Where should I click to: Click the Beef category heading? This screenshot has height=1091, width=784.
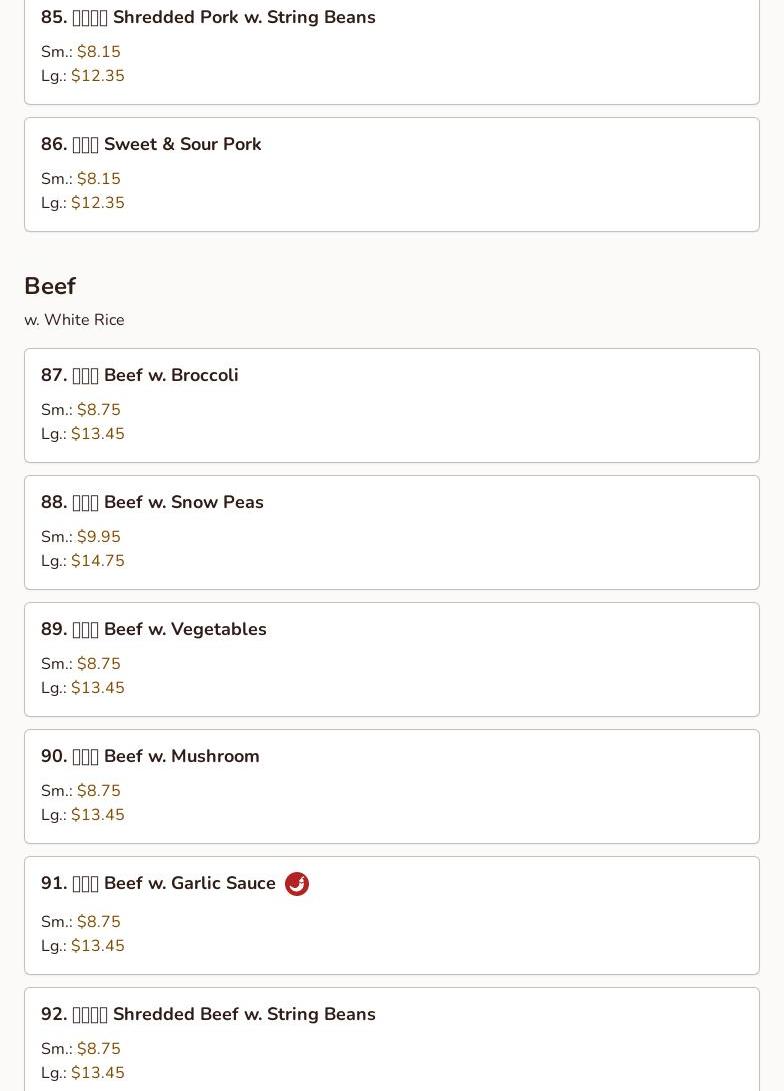point(50,287)
